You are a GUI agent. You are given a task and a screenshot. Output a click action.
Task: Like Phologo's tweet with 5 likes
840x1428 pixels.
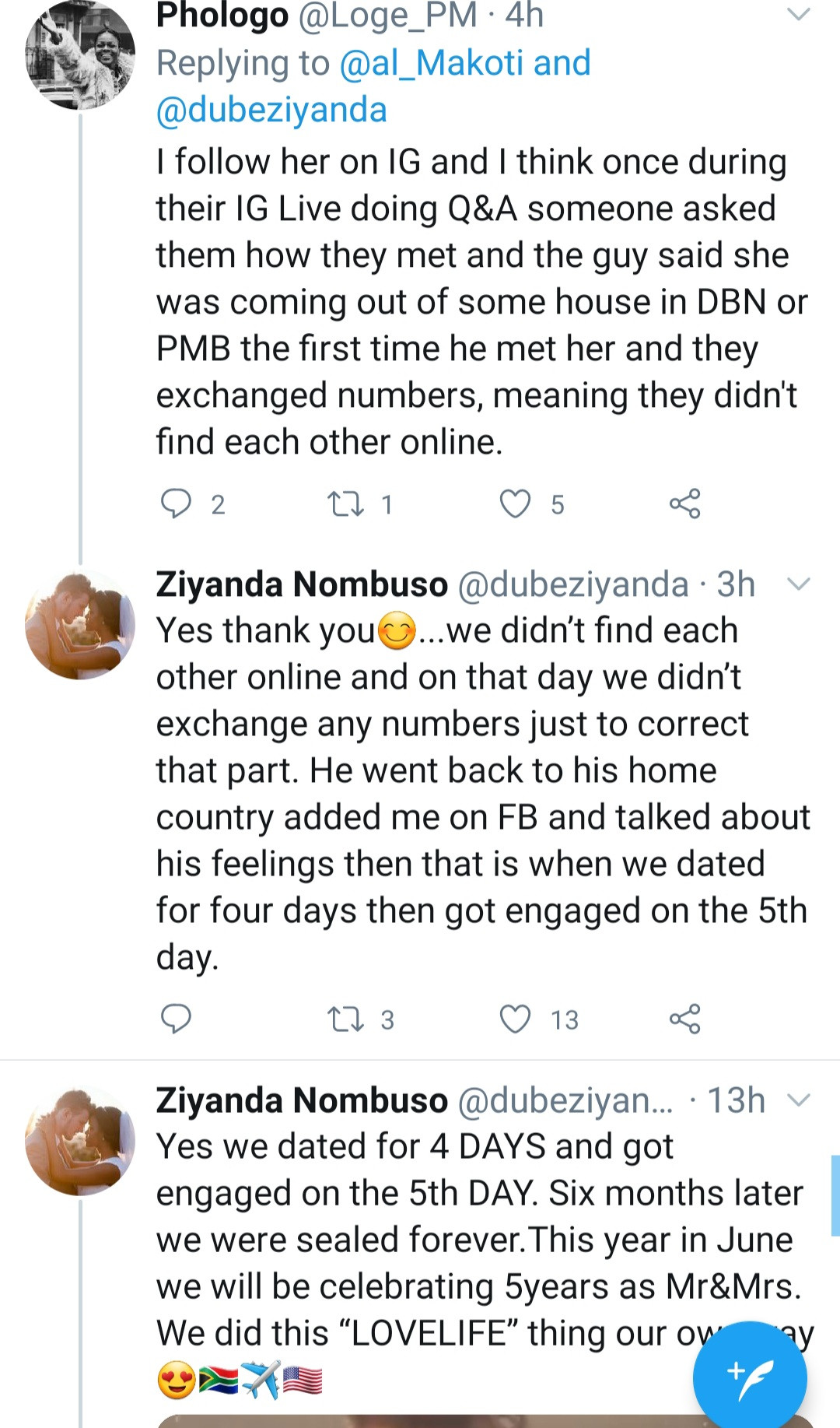coord(515,503)
